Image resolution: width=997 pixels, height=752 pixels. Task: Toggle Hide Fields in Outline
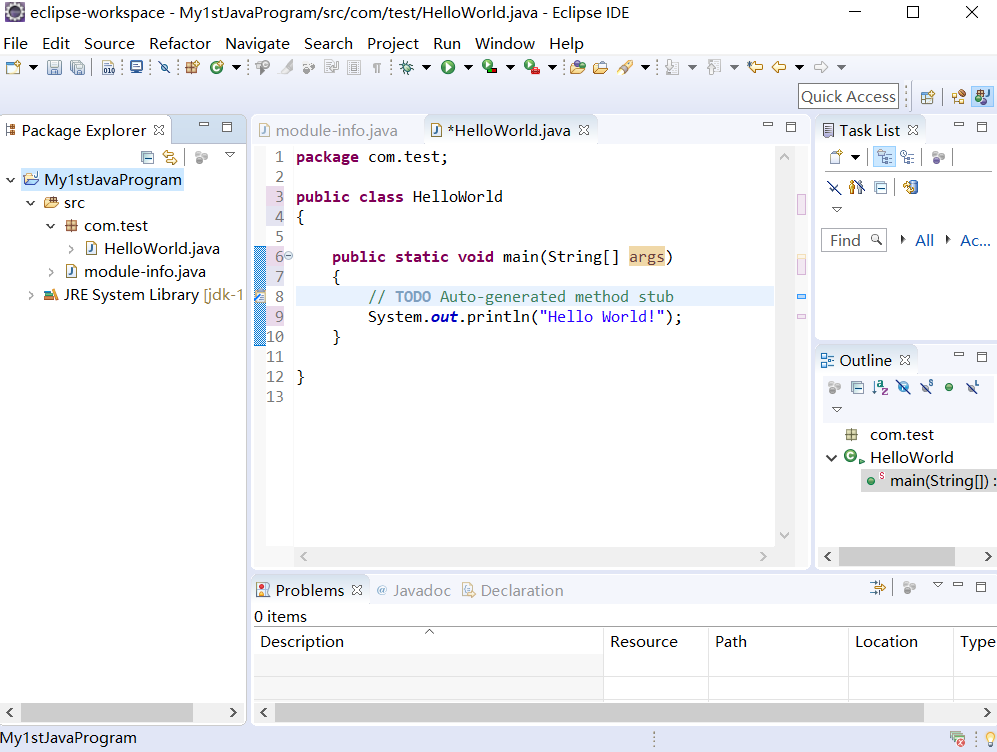pos(903,387)
